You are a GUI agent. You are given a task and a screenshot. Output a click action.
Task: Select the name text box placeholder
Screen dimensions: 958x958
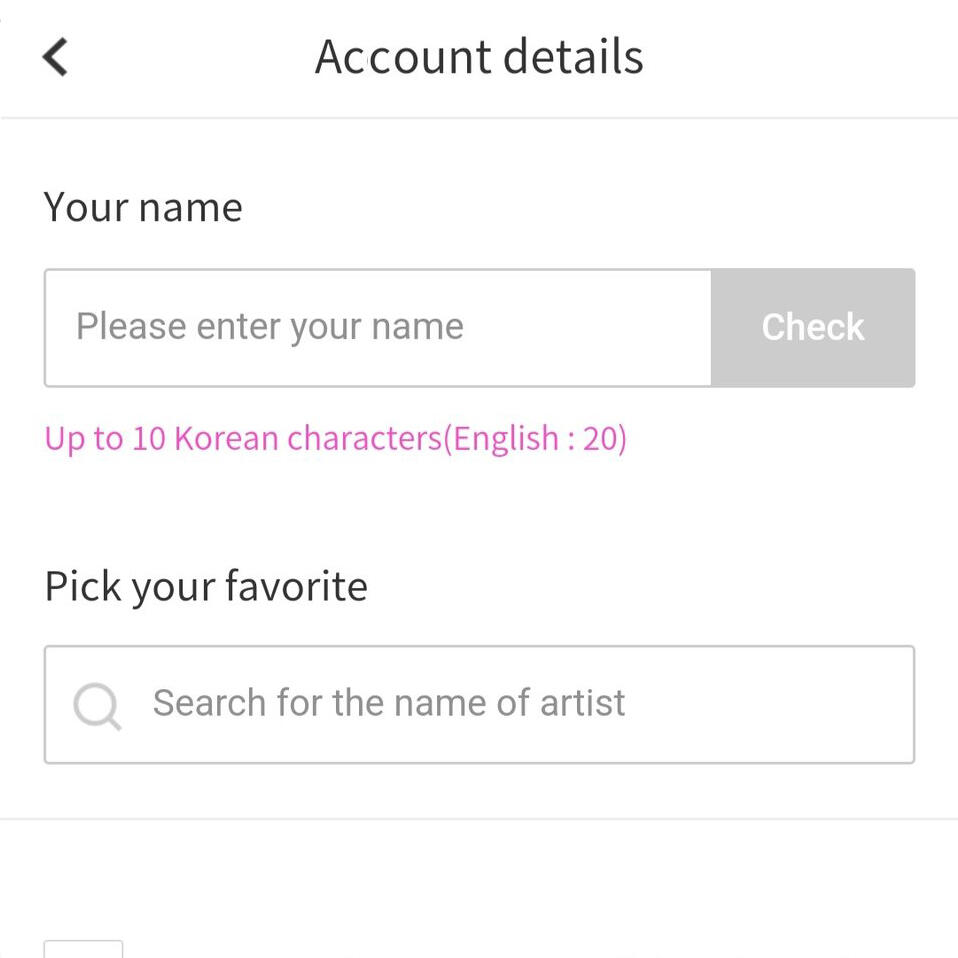(x=270, y=328)
